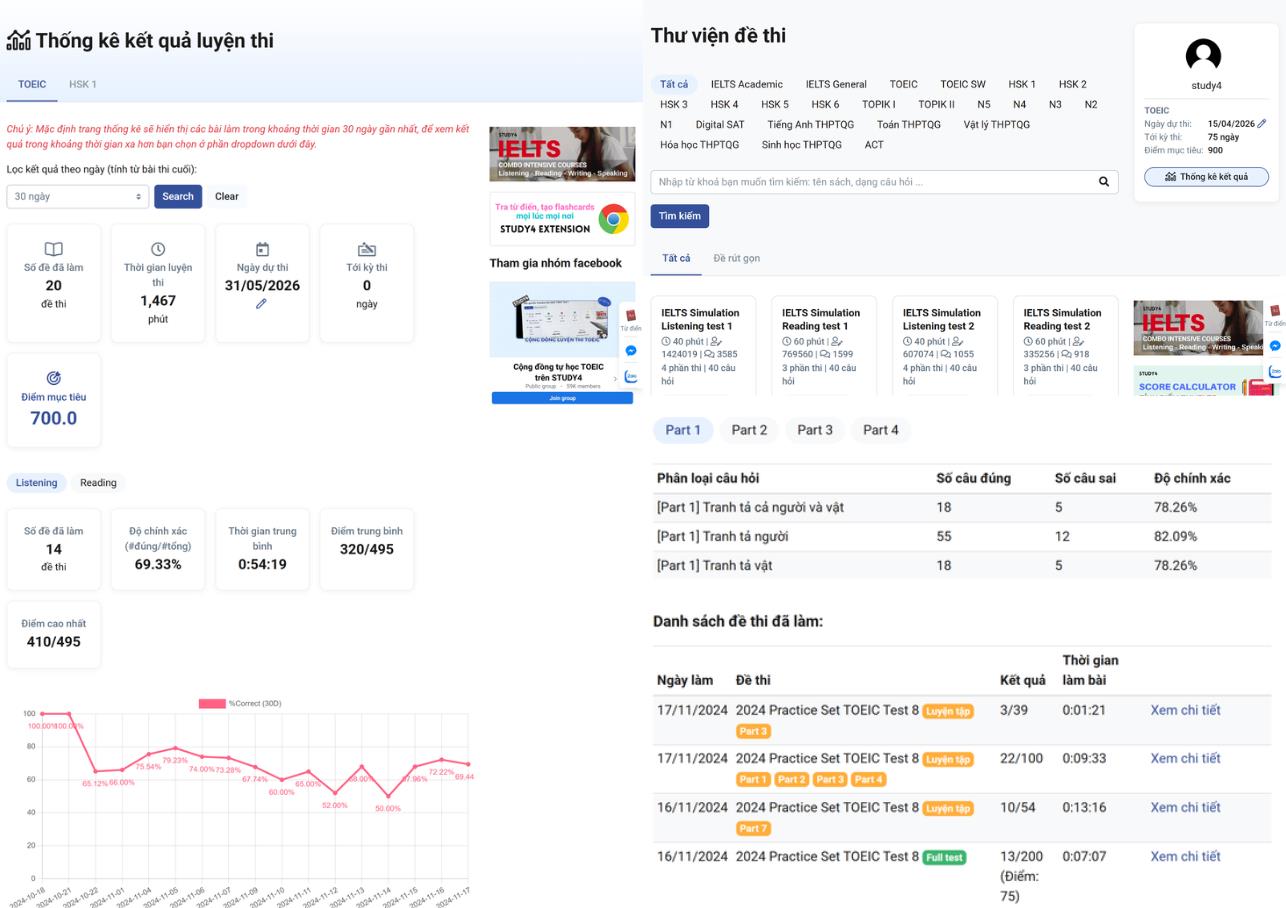Switch to the HSK 1 statistics tab
Image resolution: width=1286 pixels, height=908 pixels.
pos(83,84)
